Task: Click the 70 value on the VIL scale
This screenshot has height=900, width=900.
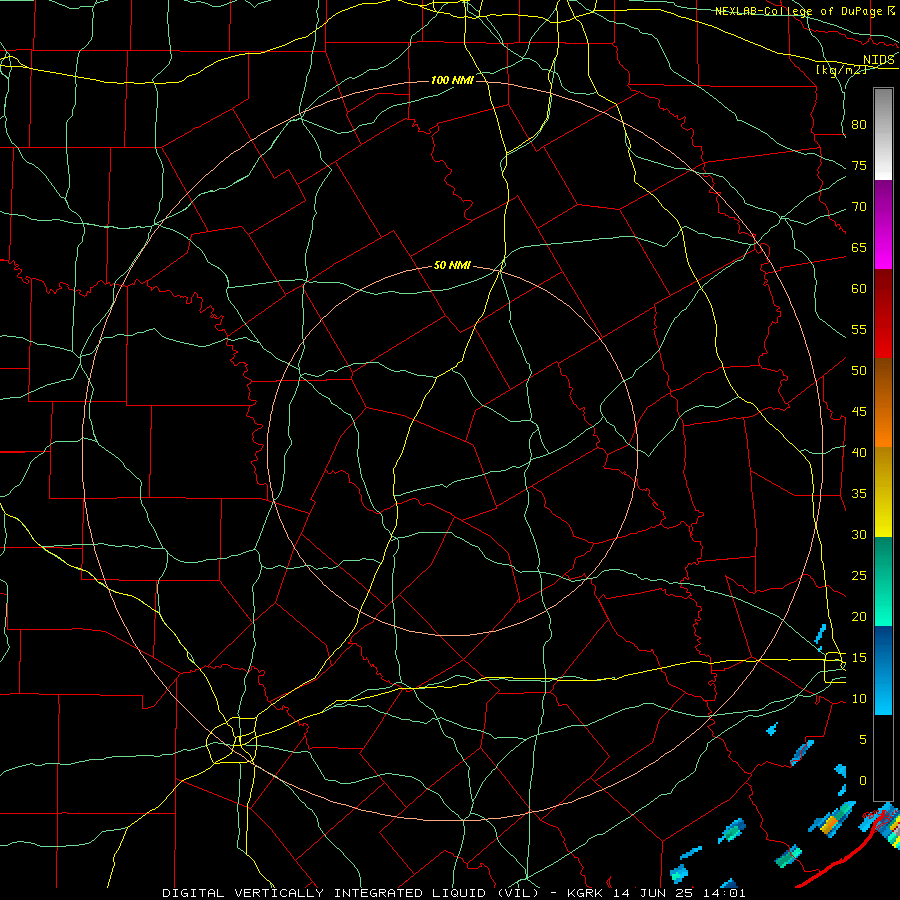Action: point(859,207)
